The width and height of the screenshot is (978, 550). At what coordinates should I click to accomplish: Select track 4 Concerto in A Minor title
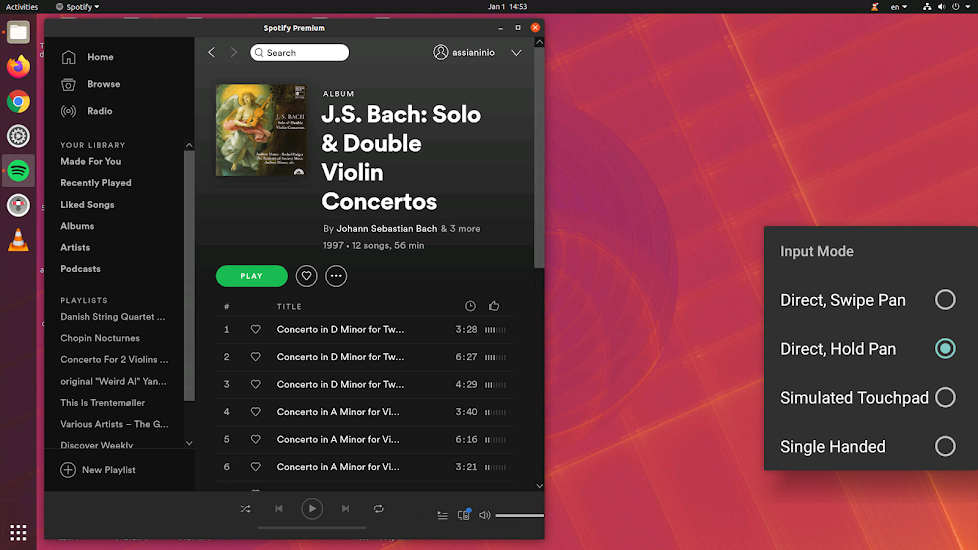[338, 412]
